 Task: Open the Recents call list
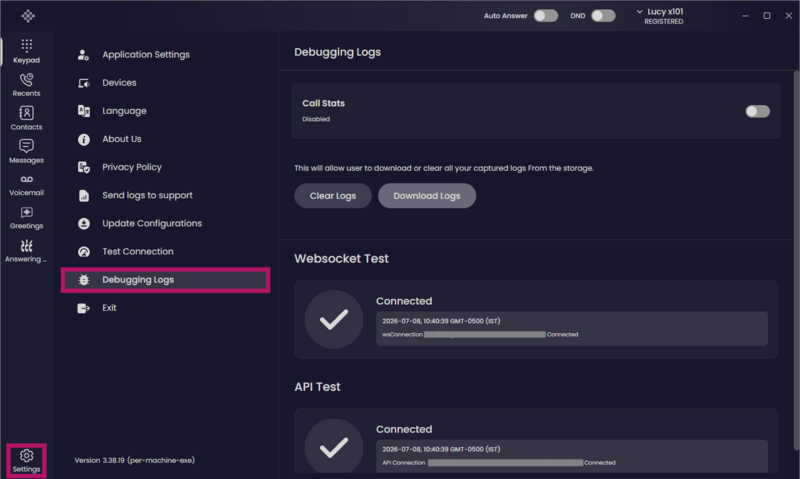tap(27, 85)
